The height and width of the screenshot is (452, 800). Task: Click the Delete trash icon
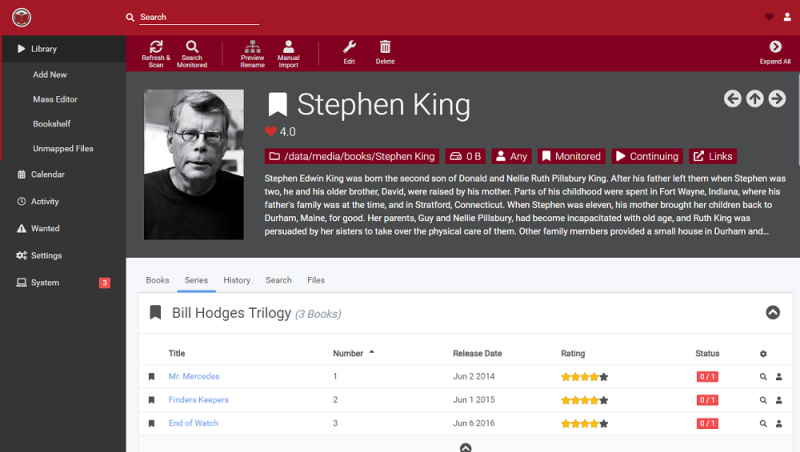[385, 47]
